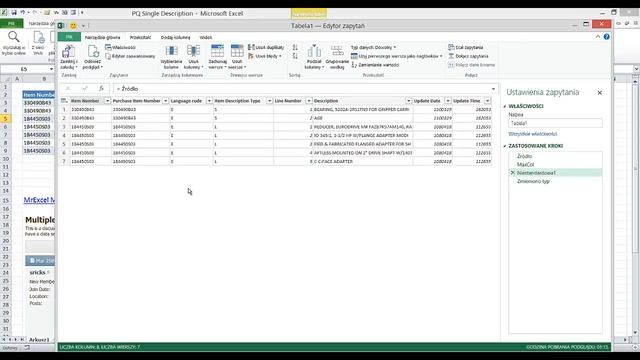
Task: Click the table corner menu icon in grid
Action: click(64, 100)
